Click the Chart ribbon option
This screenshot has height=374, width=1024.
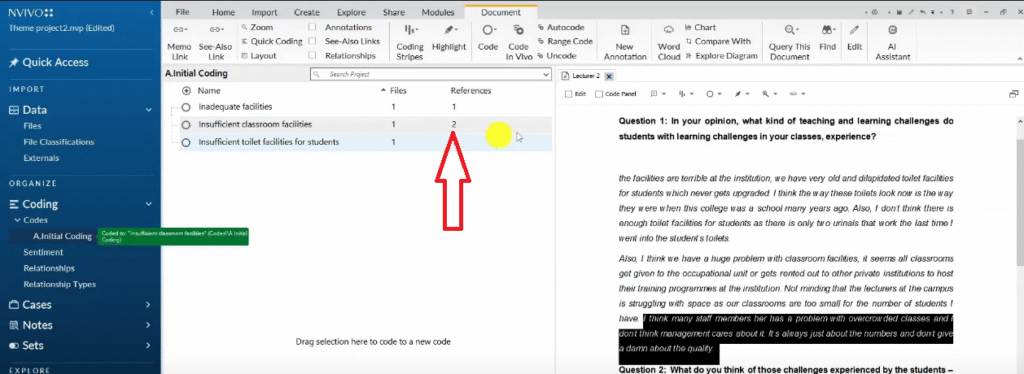pyautogui.click(x=700, y=27)
